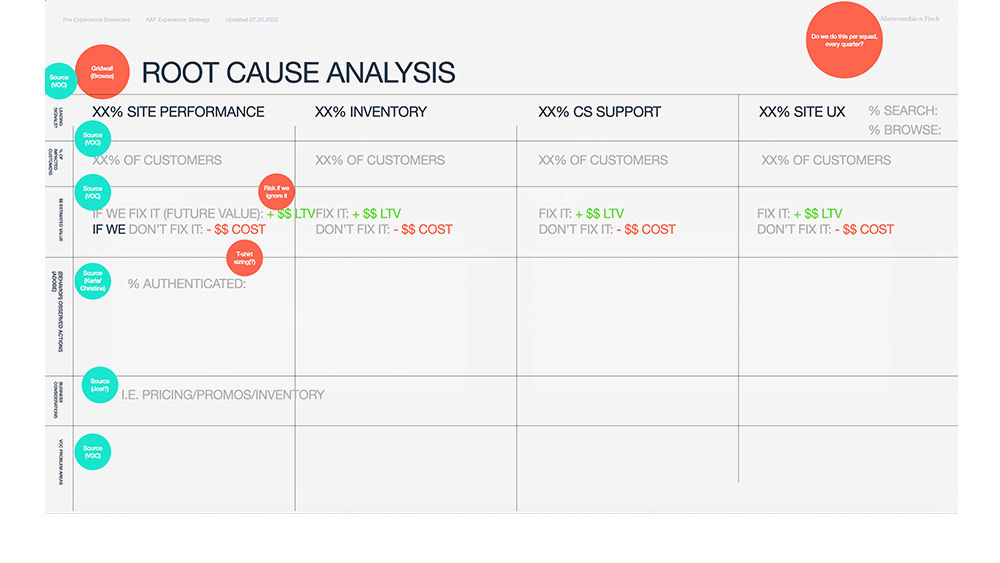The height and width of the screenshot is (563, 1000).
Task: Click the teal Source (VOC) circle left of the title
Action: [x=60, y=81]
